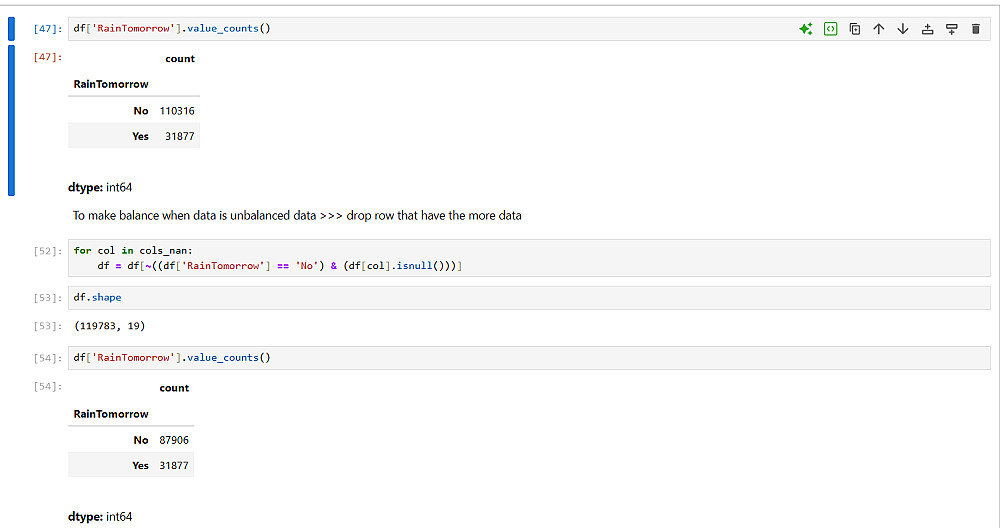
Task: Insert a cell below
Action: pyautogui.click(x=951, y=29)
